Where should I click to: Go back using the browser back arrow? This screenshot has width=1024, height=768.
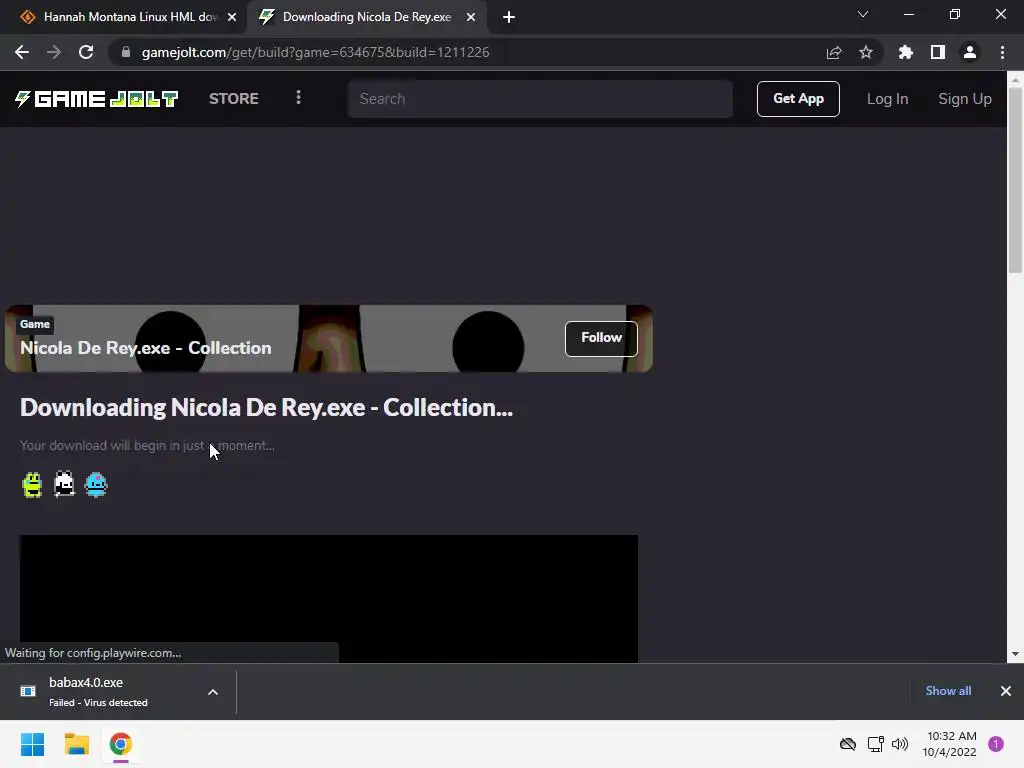pyautogui.click(x=22, y=52)
